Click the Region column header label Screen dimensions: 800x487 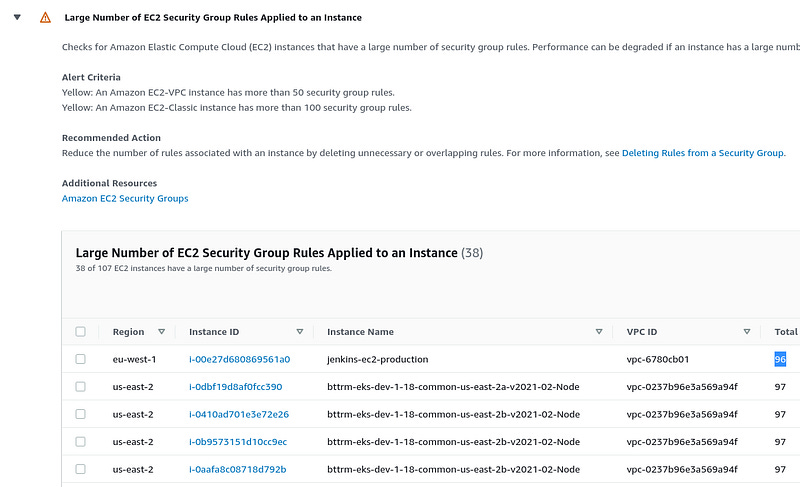click(128, 331)
